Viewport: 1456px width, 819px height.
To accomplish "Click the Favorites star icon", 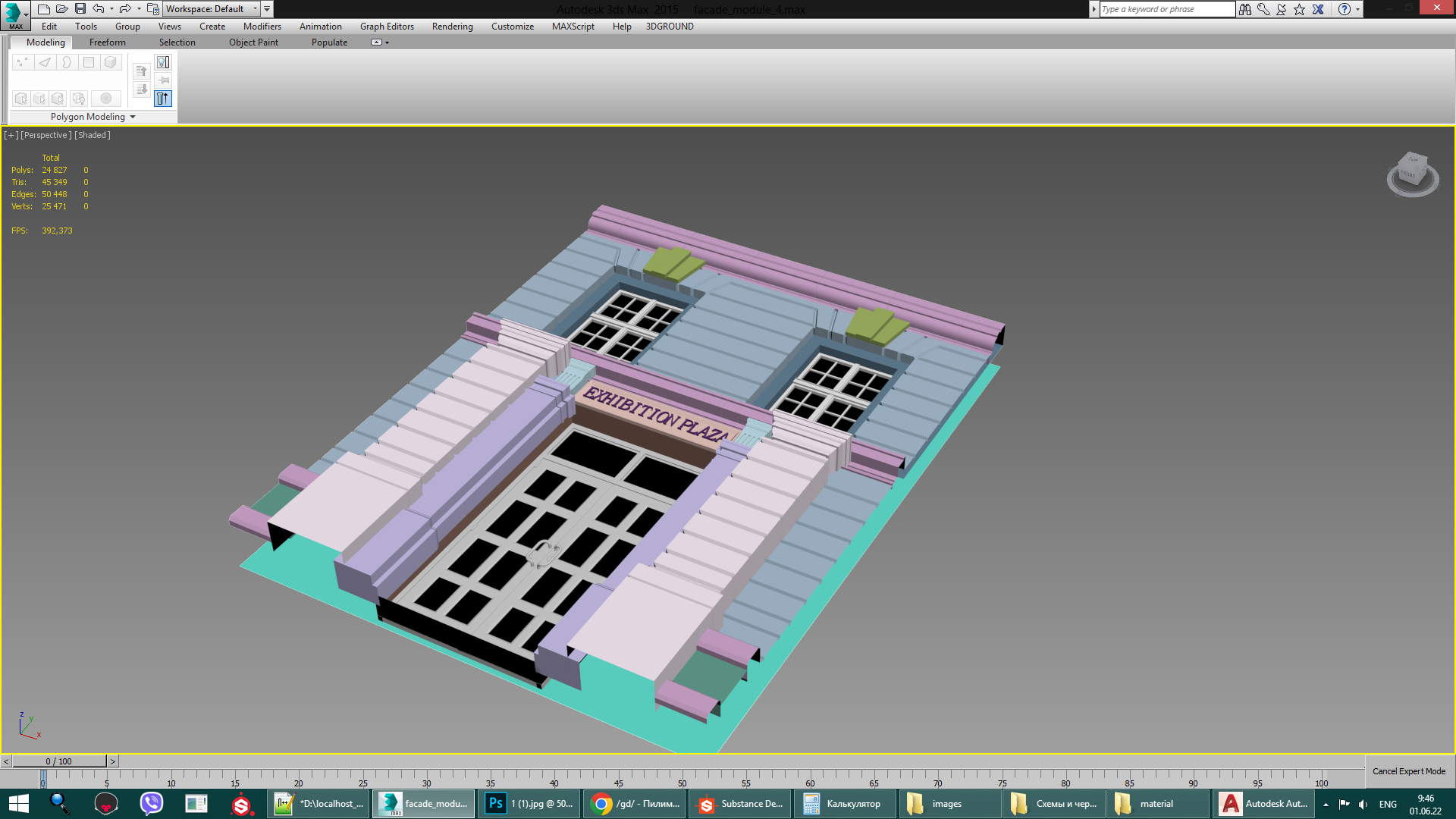I will point(1300,9).
